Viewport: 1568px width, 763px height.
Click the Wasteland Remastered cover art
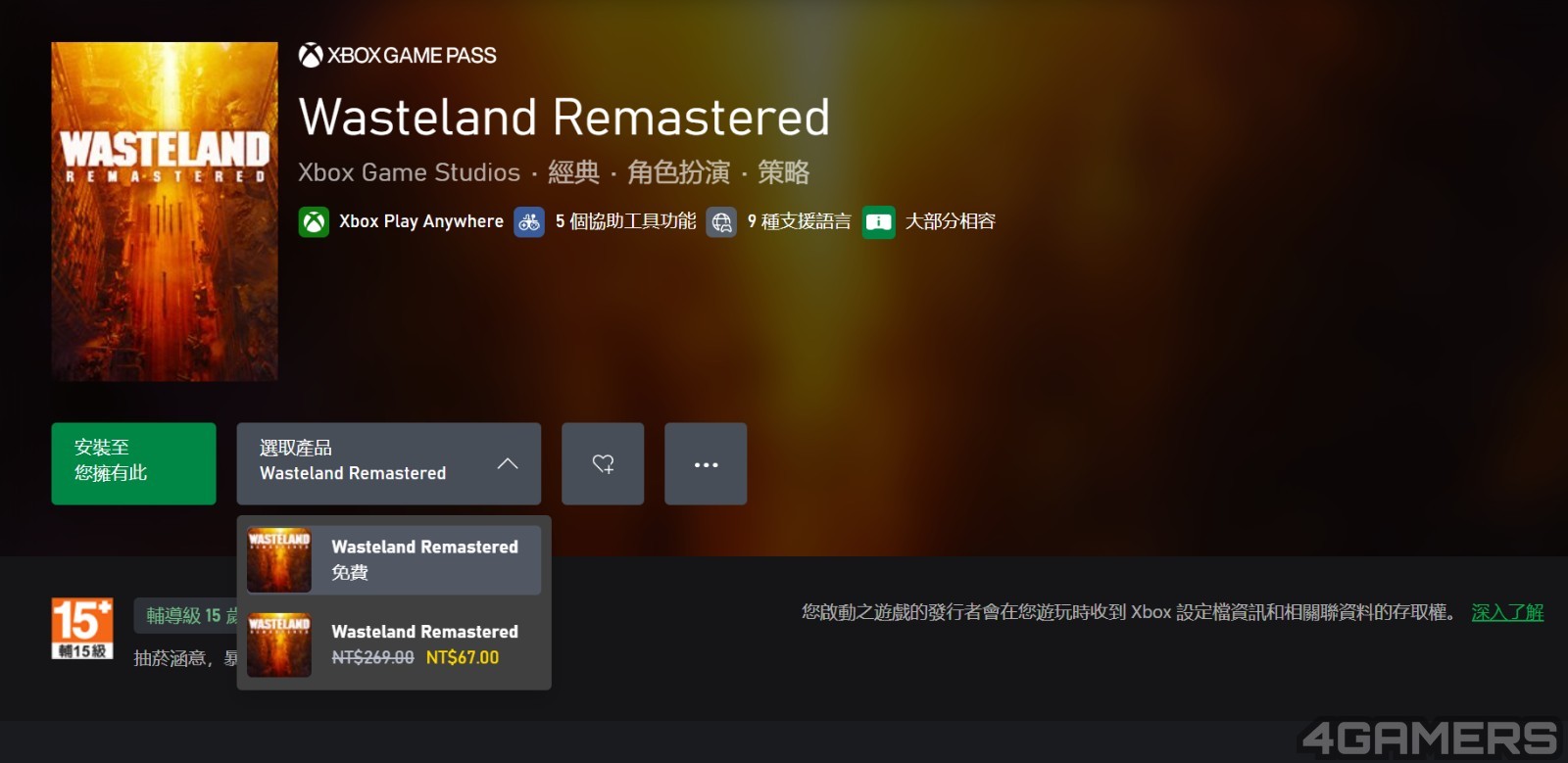[165, 212]
